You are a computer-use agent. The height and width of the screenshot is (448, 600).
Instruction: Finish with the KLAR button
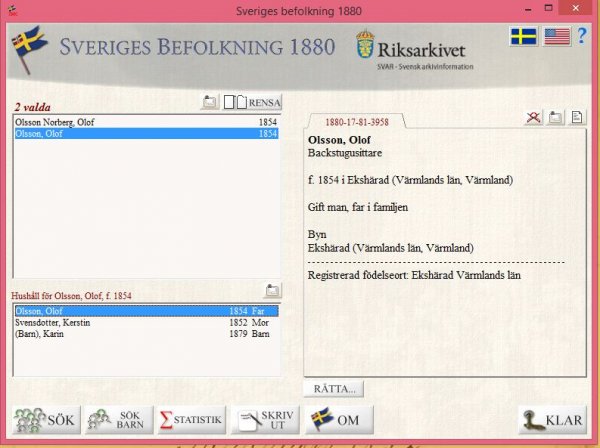point(551,420)
